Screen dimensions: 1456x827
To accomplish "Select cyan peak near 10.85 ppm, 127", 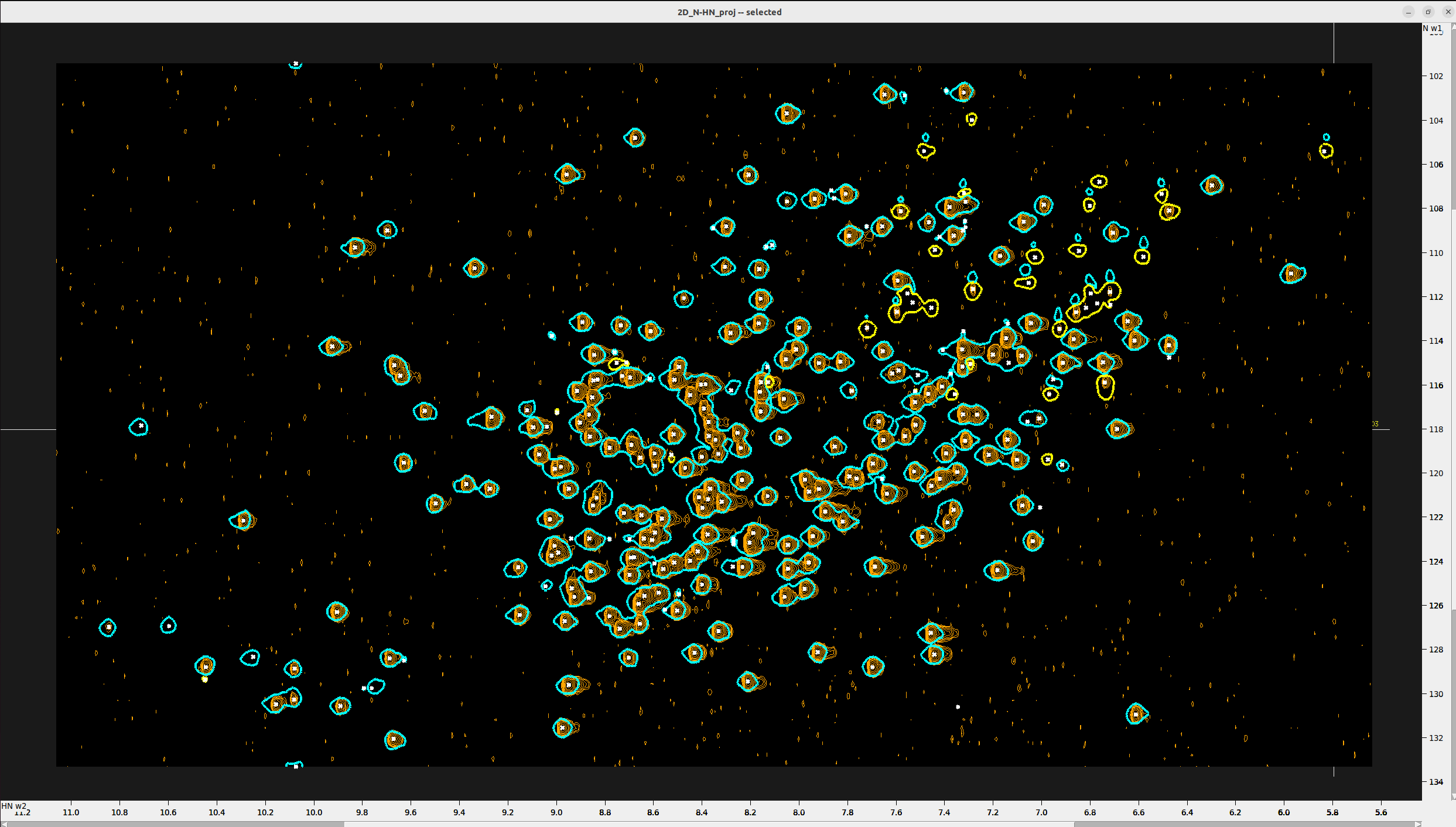I will click(108, 627).
